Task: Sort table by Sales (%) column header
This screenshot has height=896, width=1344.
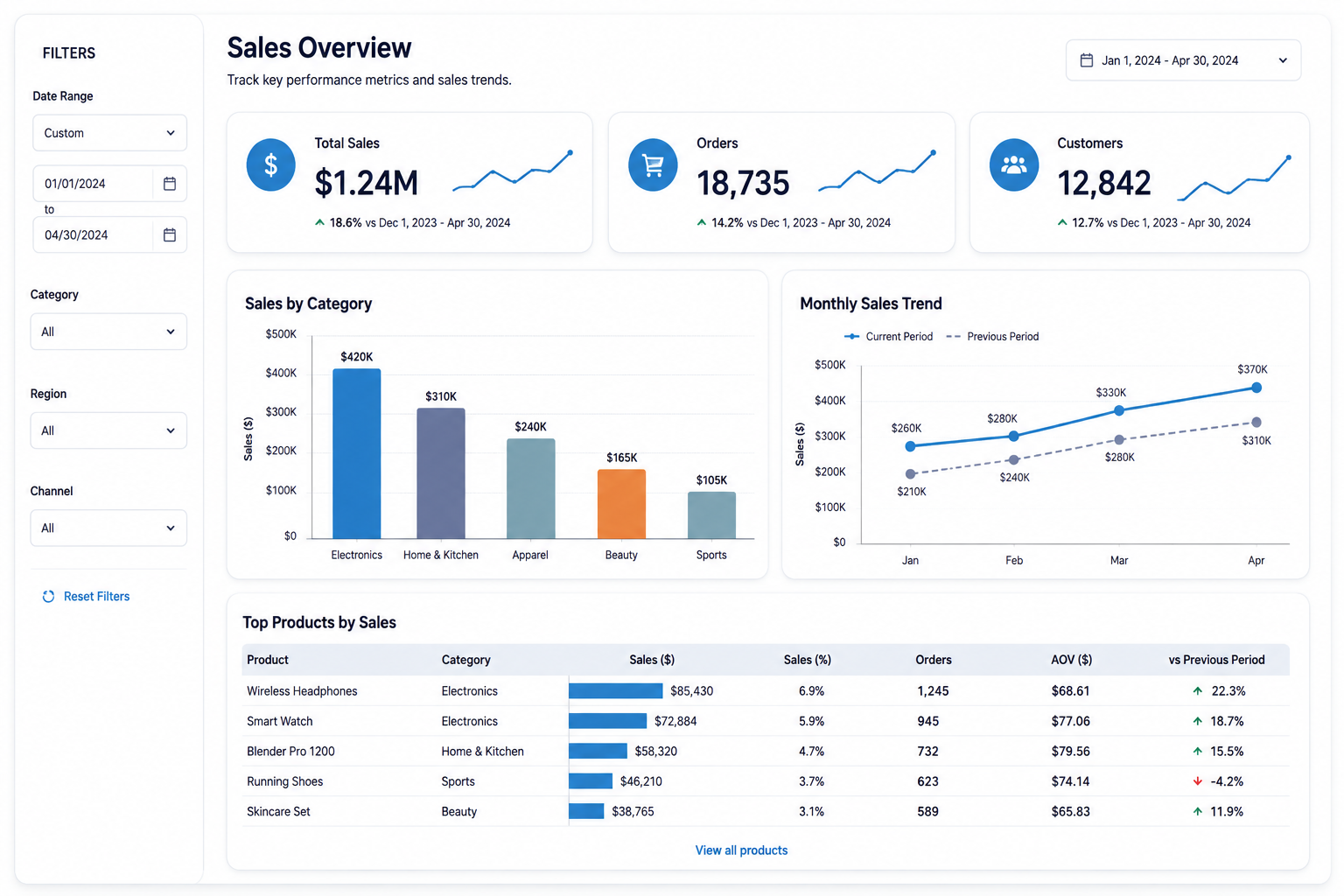Action: [808, 660]
